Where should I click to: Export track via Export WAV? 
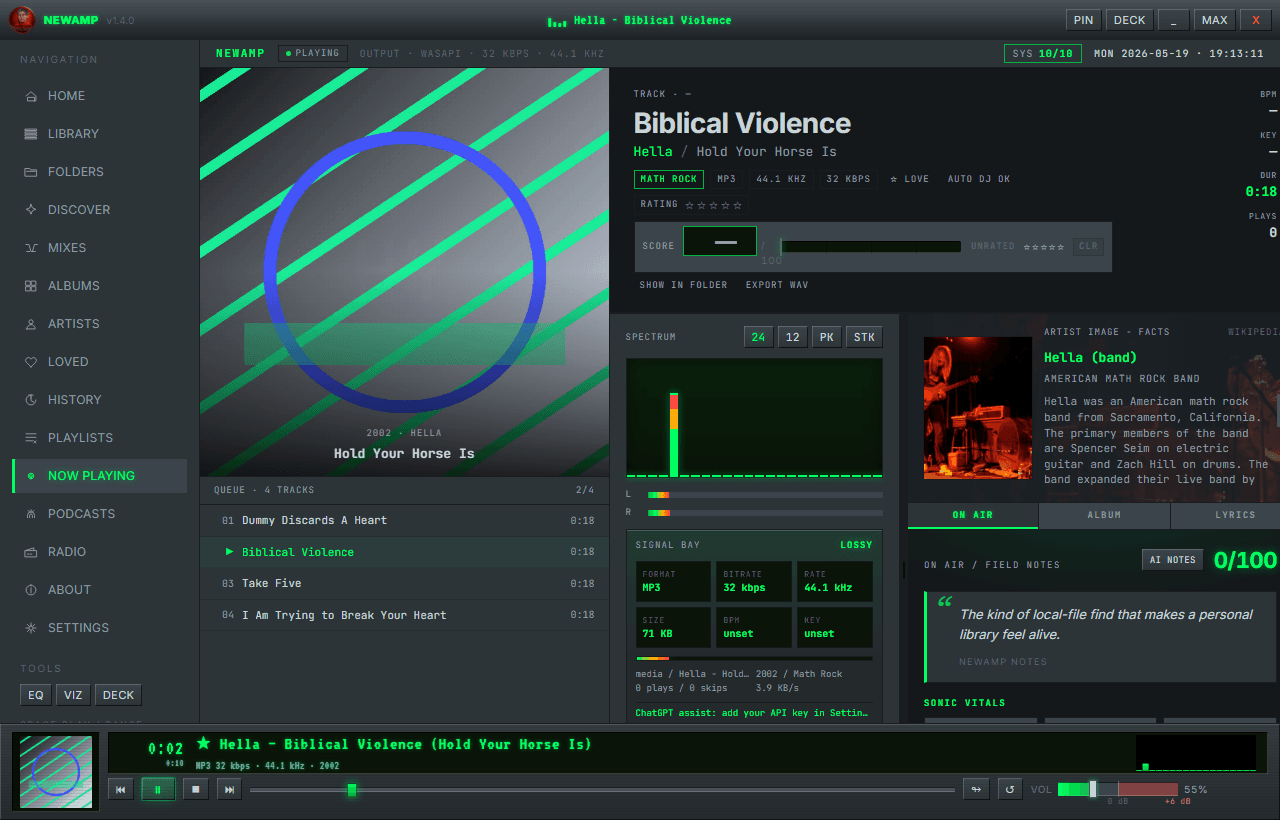pos(777,285)
